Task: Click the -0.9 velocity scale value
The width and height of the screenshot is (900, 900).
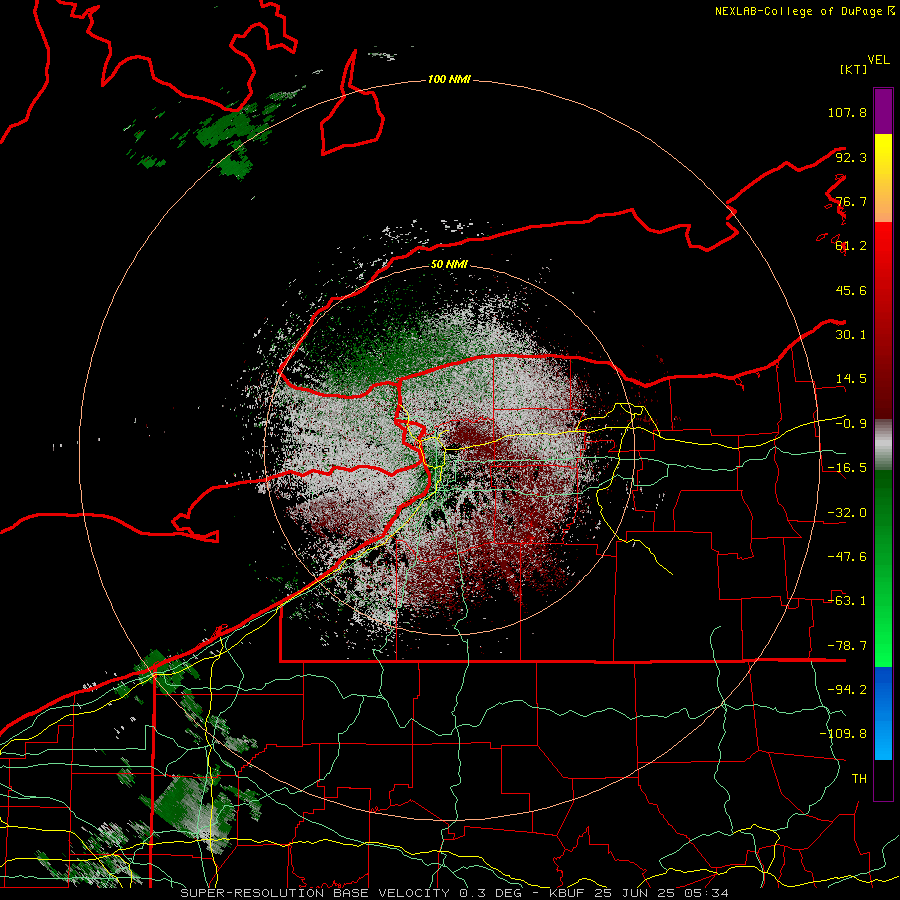Action: coord(851,424)
